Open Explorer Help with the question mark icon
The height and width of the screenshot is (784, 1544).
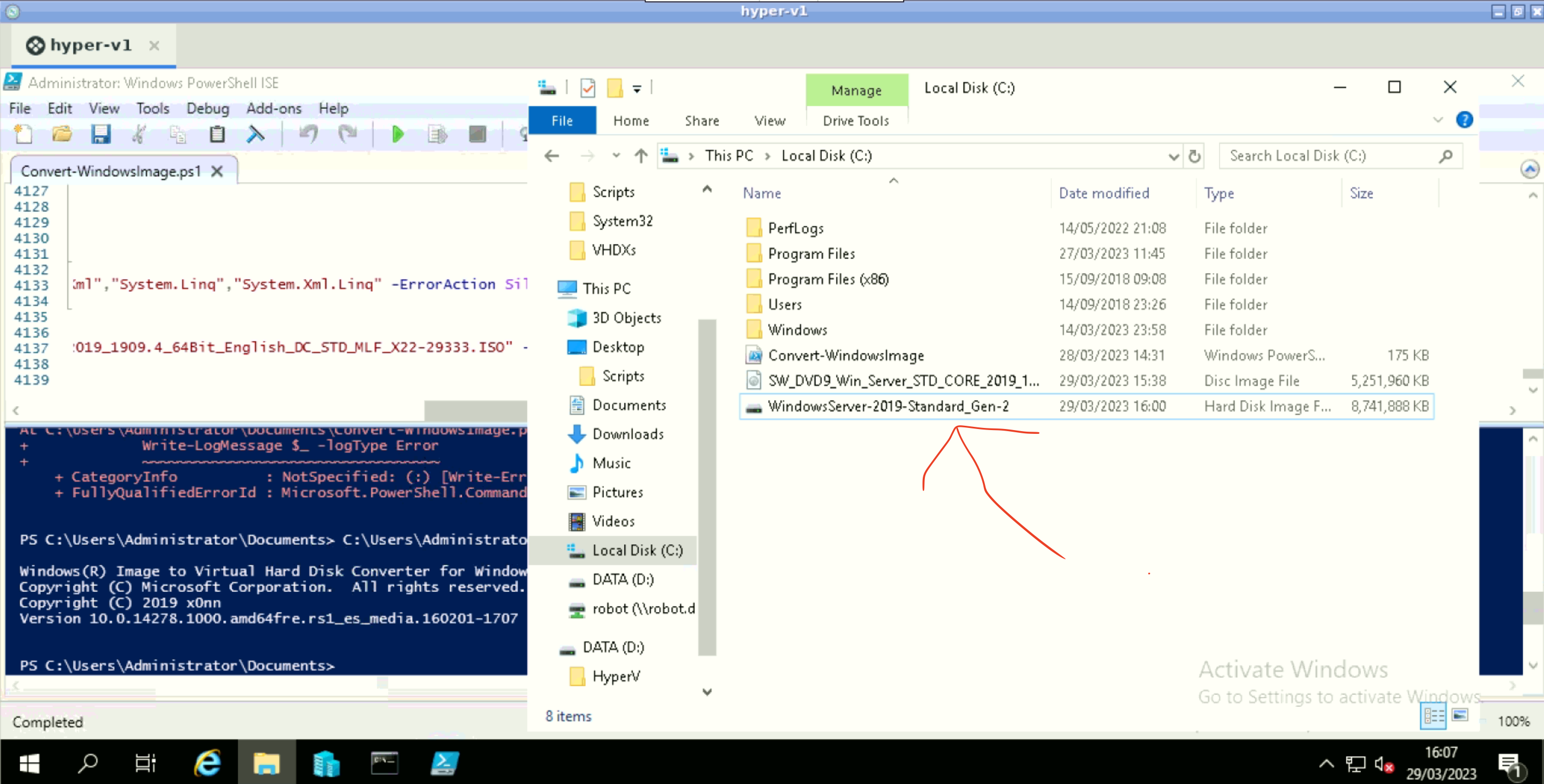(1464, 120)
